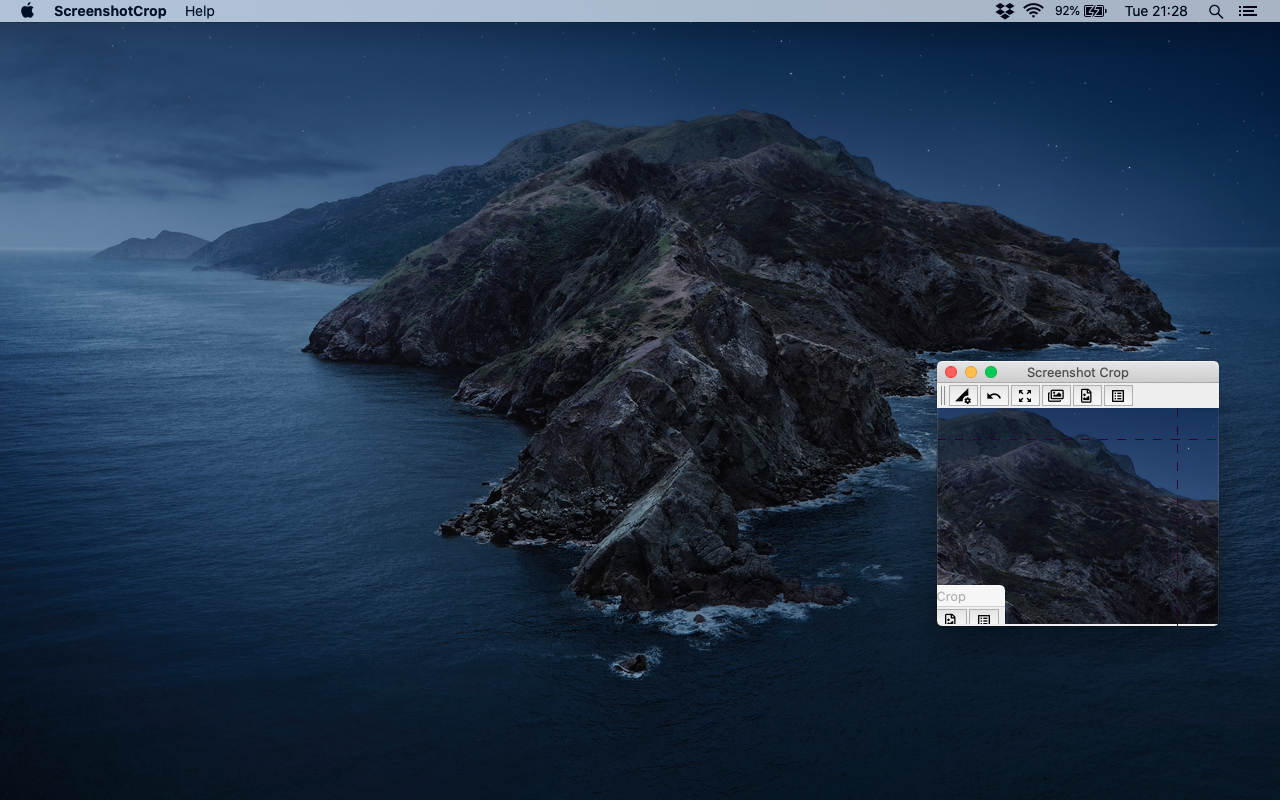Toggle fullscreen with the four-arrows icon
The image size is (1280, 800).
(1025, 396)
